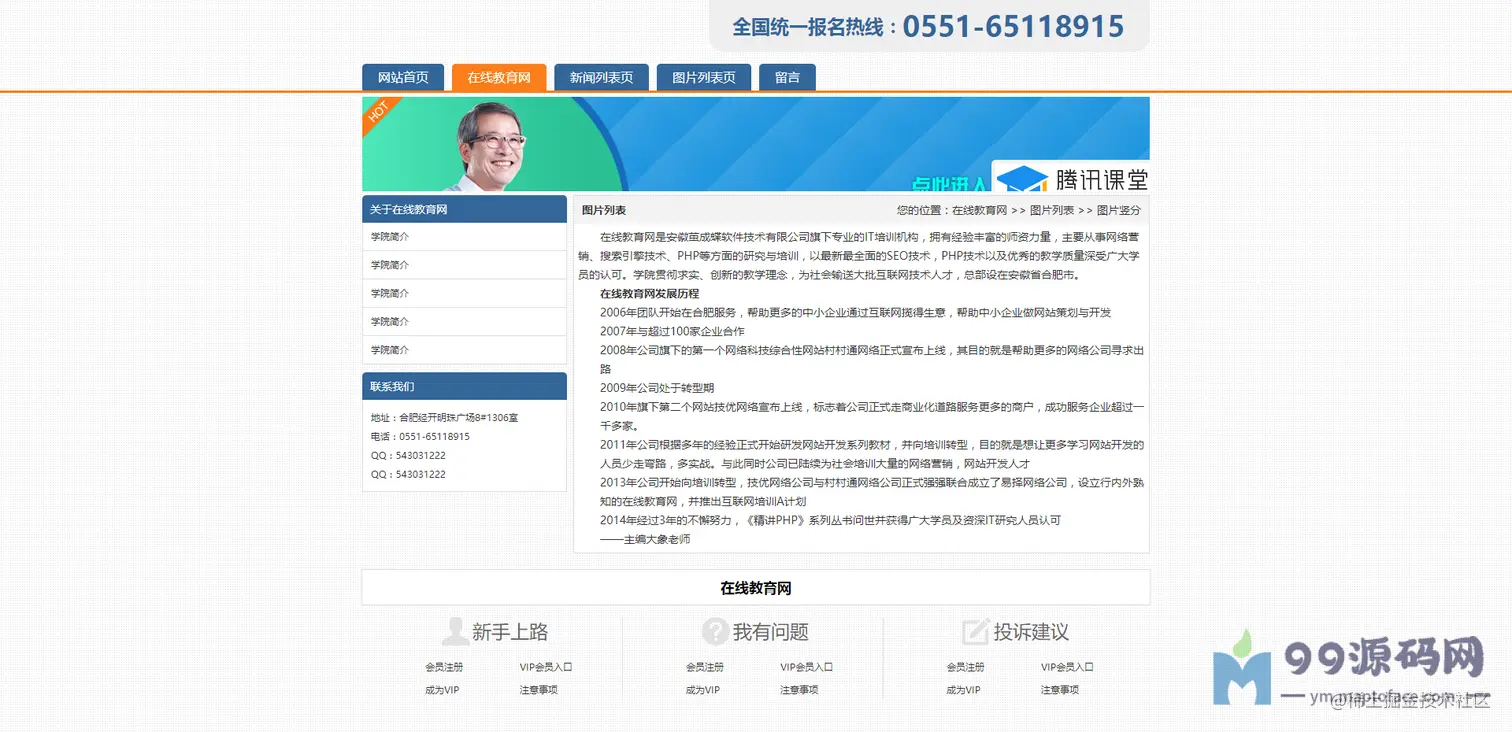Open VIP会员入口 under 投诉建议
1512x732 pixels.
click(1068, 667)
